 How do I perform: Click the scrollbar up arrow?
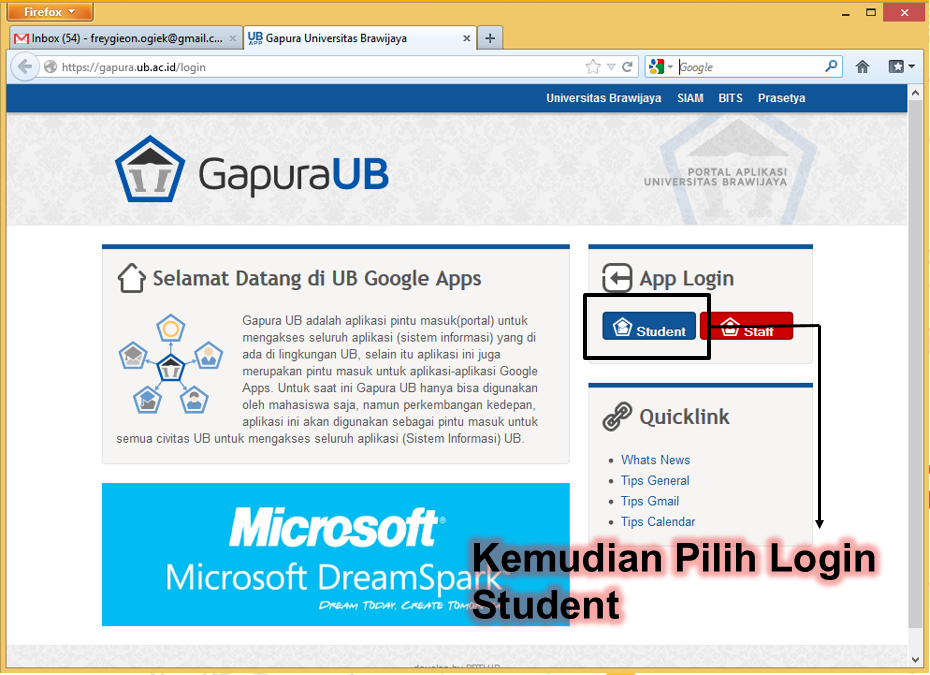[915, 93]
